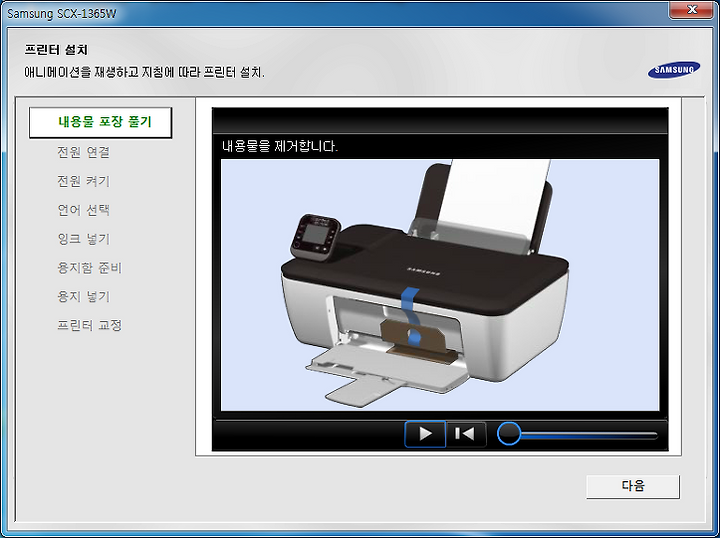This screenshot has width=720, height=538.
Task: Select the 용지함 준비 step
Action: click(x=90, y=268)
